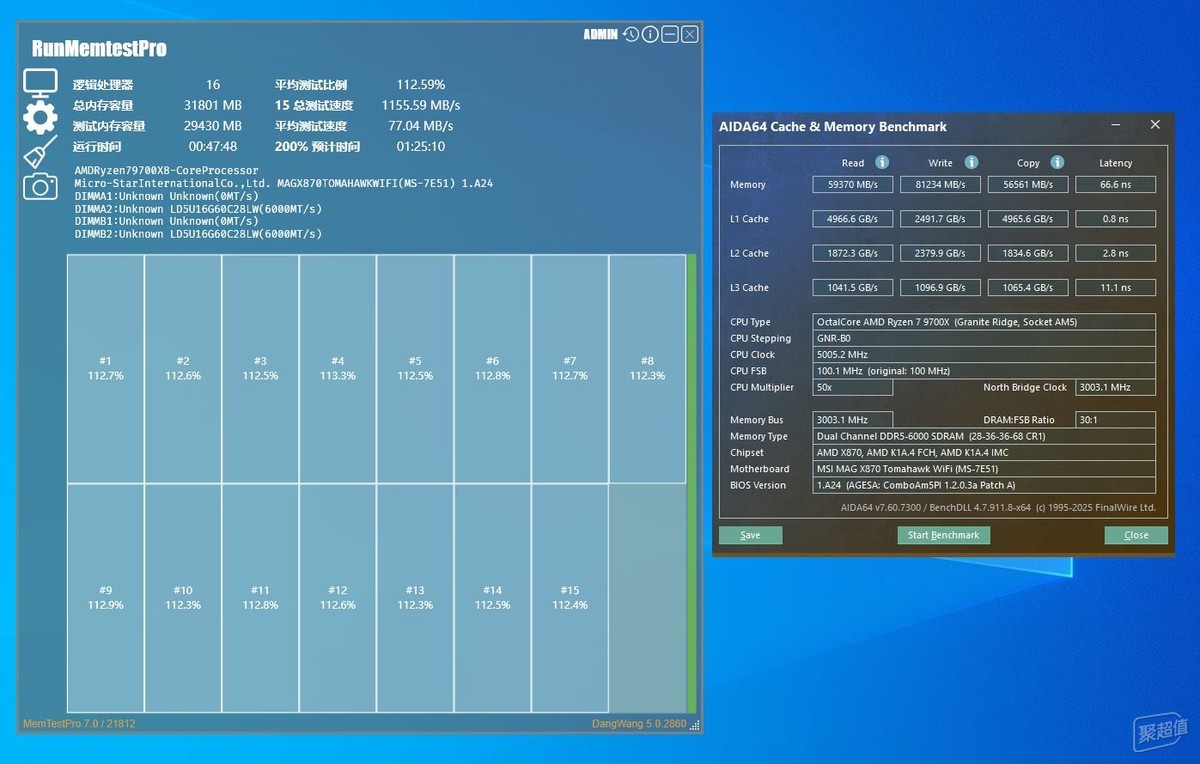This screenshot has width=1200, height=764.
Task: Click the MemTestPro 7.0 / 21812 status text
Action: (79, 723)
